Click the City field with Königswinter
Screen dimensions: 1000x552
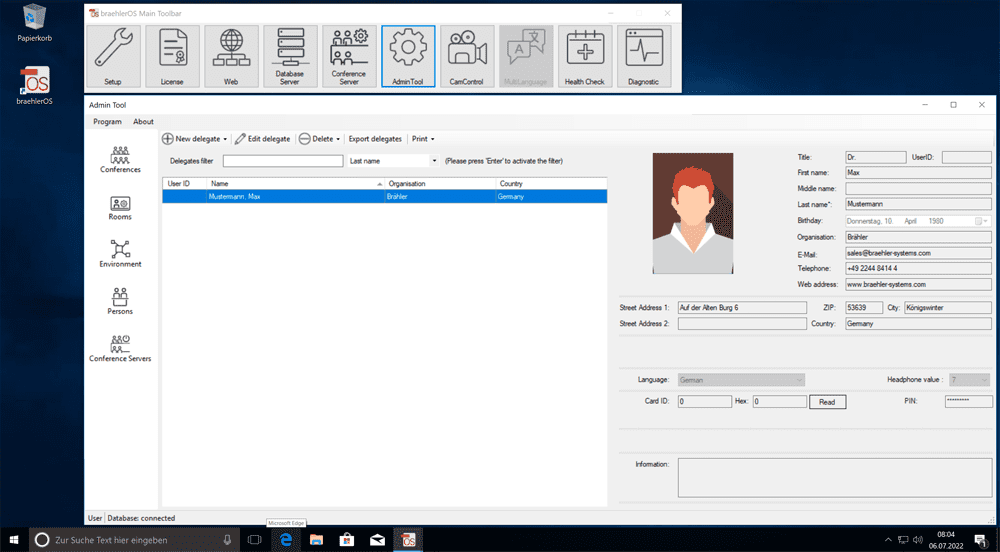point(948,308)
